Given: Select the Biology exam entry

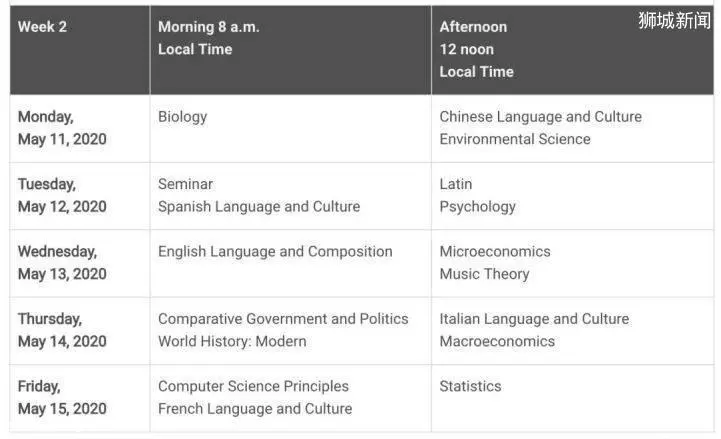Looking at the screenshot, I should pyautogui.click(x=183, y=117).
